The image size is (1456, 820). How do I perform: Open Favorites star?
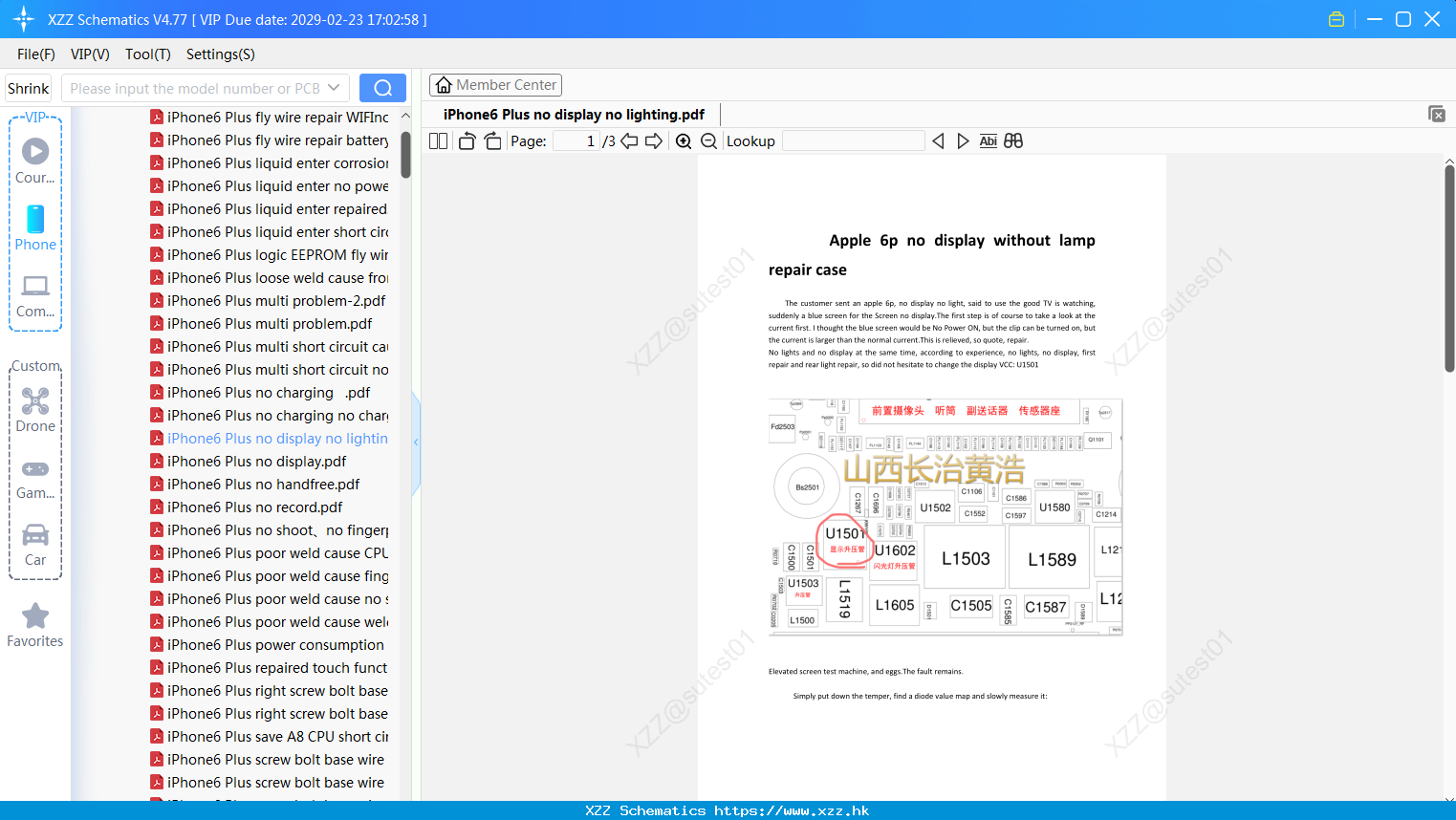click(35, 626)
